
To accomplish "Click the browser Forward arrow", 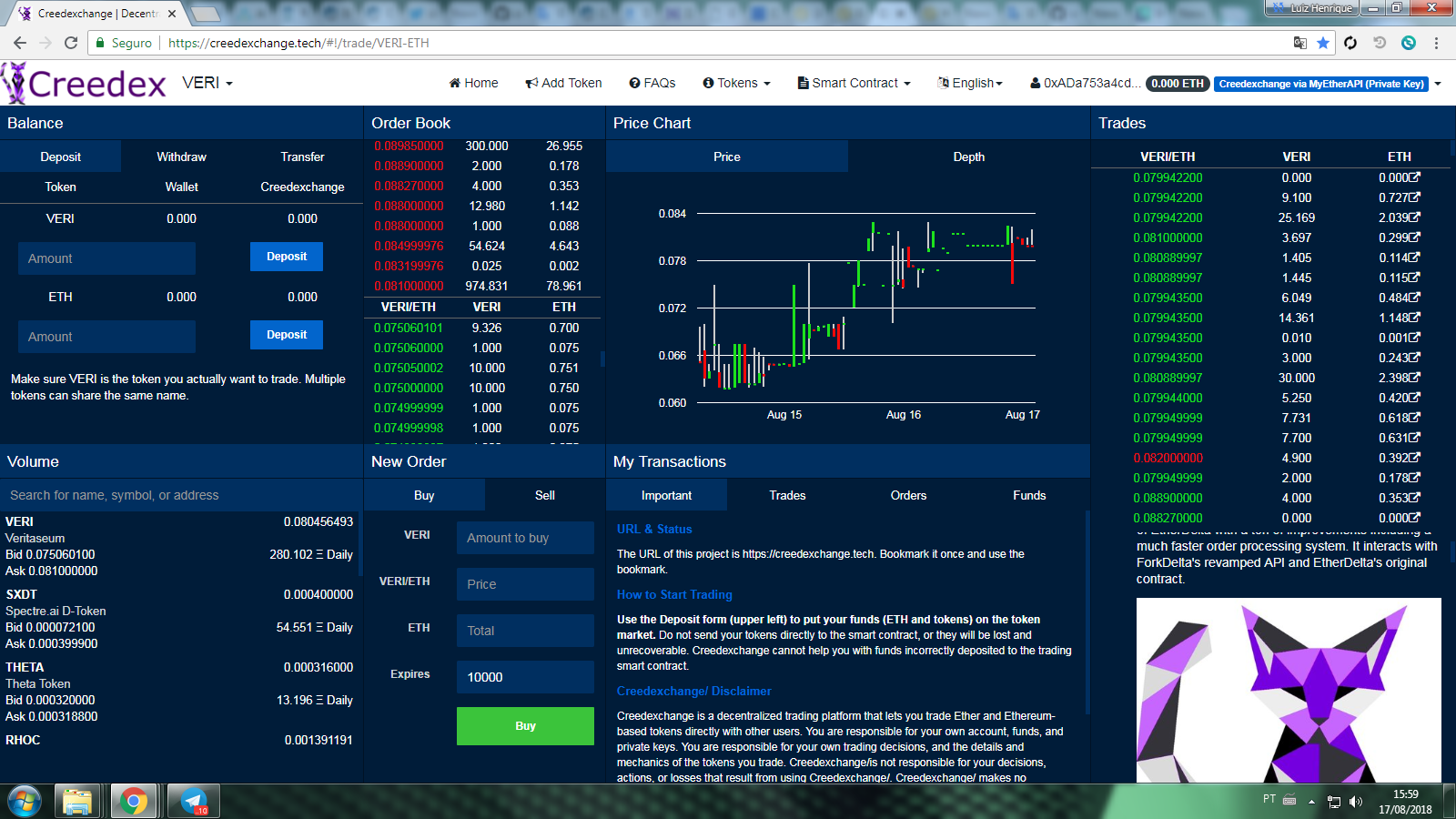I will (x=45, y=43).
